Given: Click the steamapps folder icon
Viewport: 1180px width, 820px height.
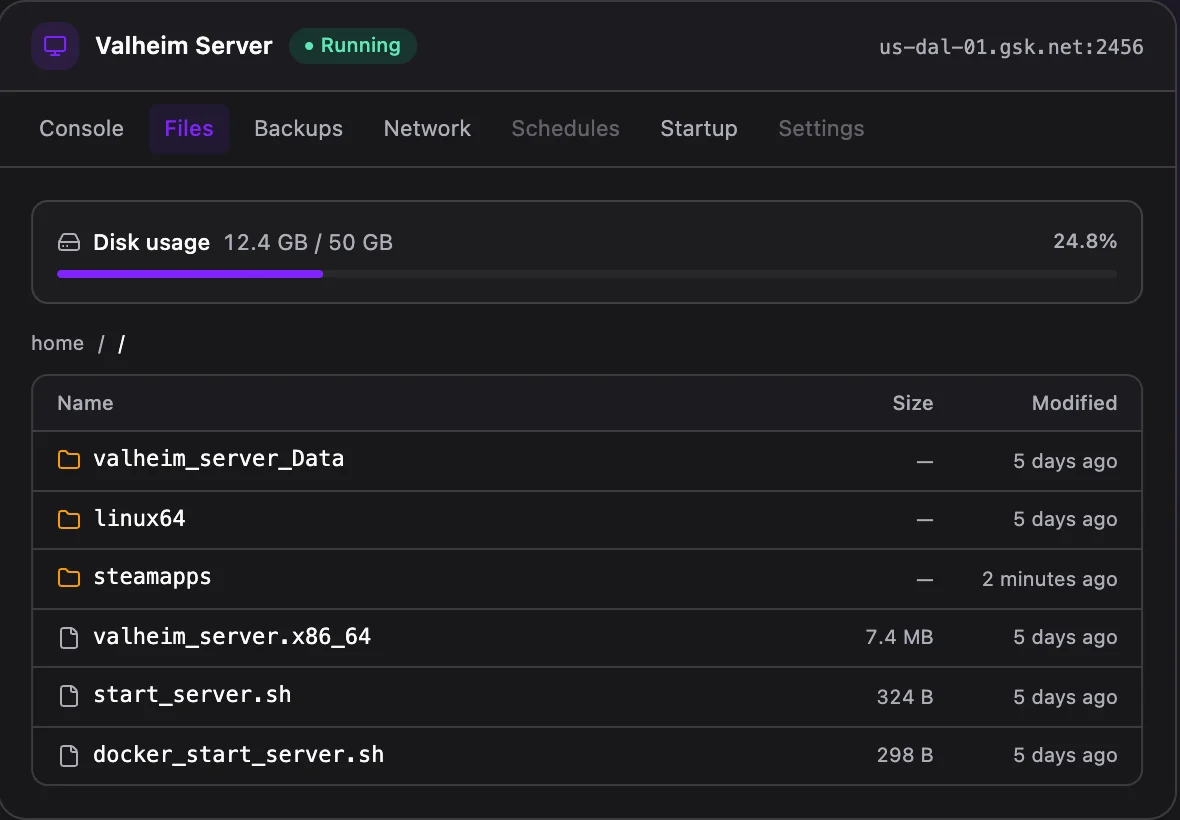Looking at the screenshot, I should [68, 578].
